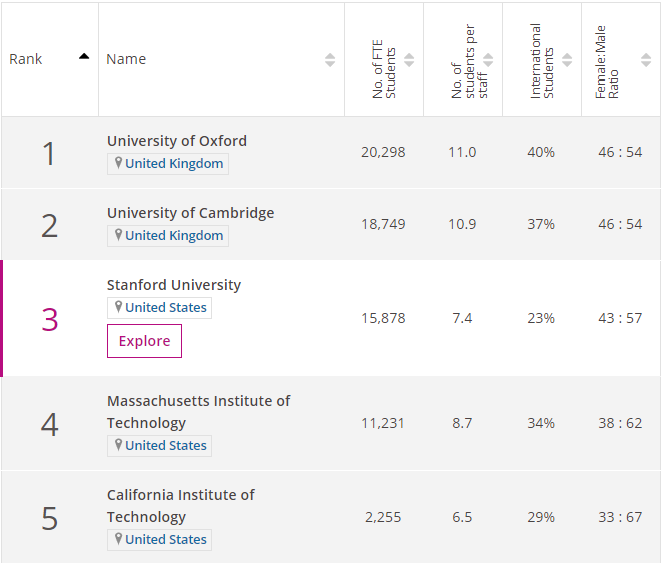Open the University of Cambridge page
This screenshot has height=563, width=662.
tap(190, 213)
